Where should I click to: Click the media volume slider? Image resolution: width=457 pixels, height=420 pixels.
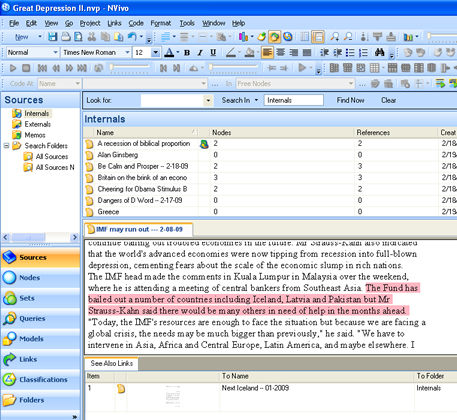130,67
